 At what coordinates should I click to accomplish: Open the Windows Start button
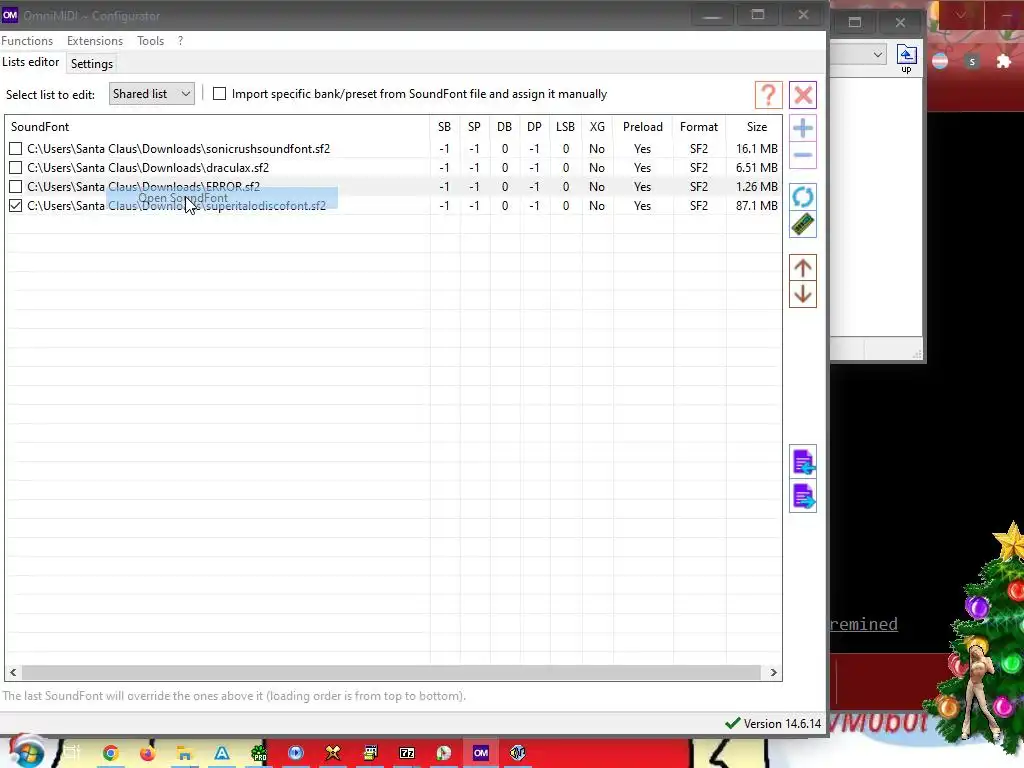[27, 752]
